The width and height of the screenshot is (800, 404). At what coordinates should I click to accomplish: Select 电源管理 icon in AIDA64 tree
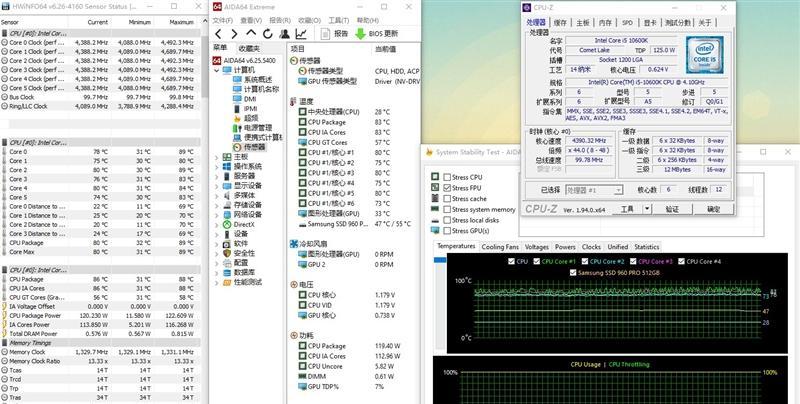(x=237, y=128)
